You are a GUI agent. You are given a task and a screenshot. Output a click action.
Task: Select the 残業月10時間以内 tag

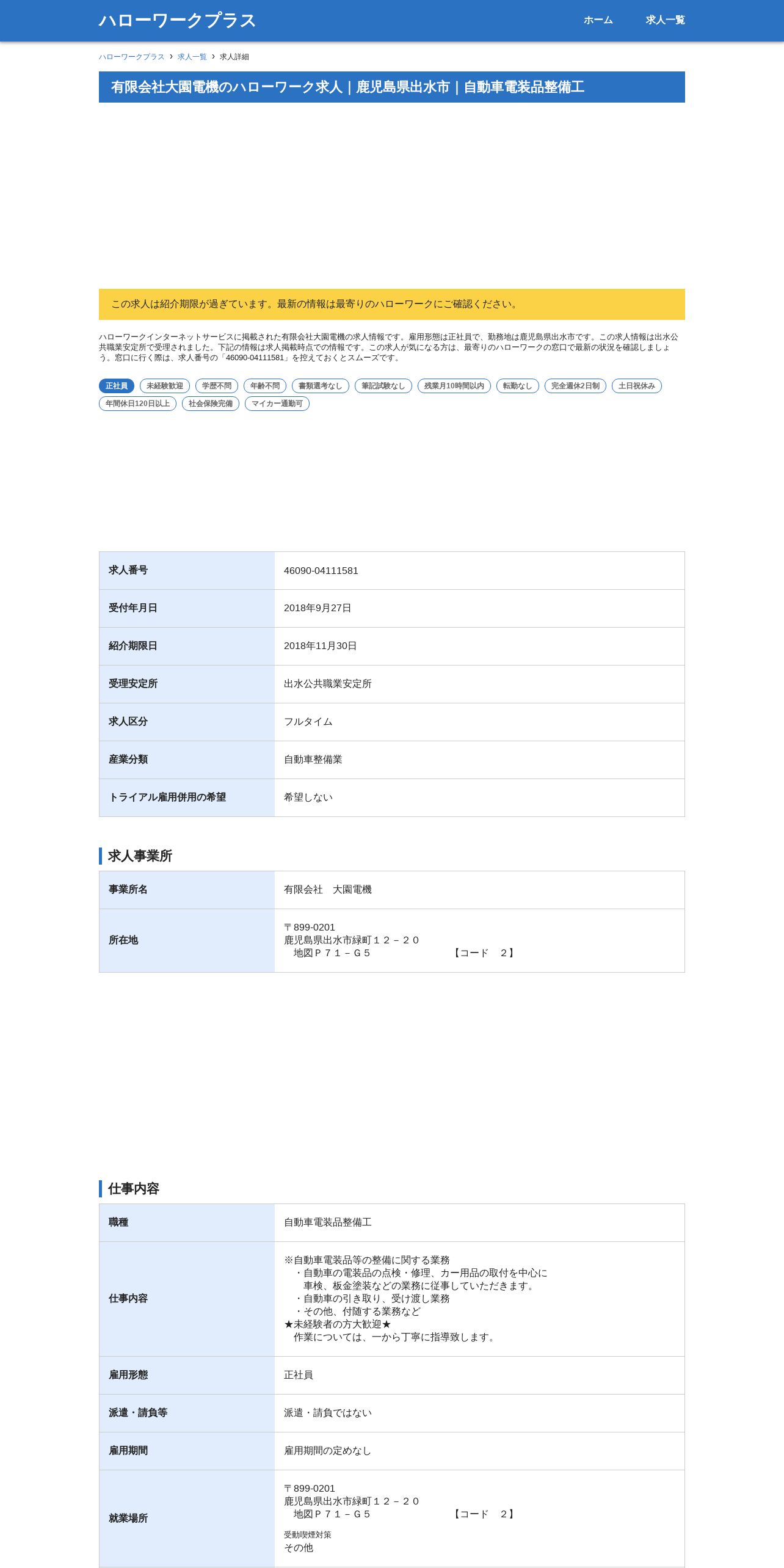pyautogui.click(x=454, y=386)
